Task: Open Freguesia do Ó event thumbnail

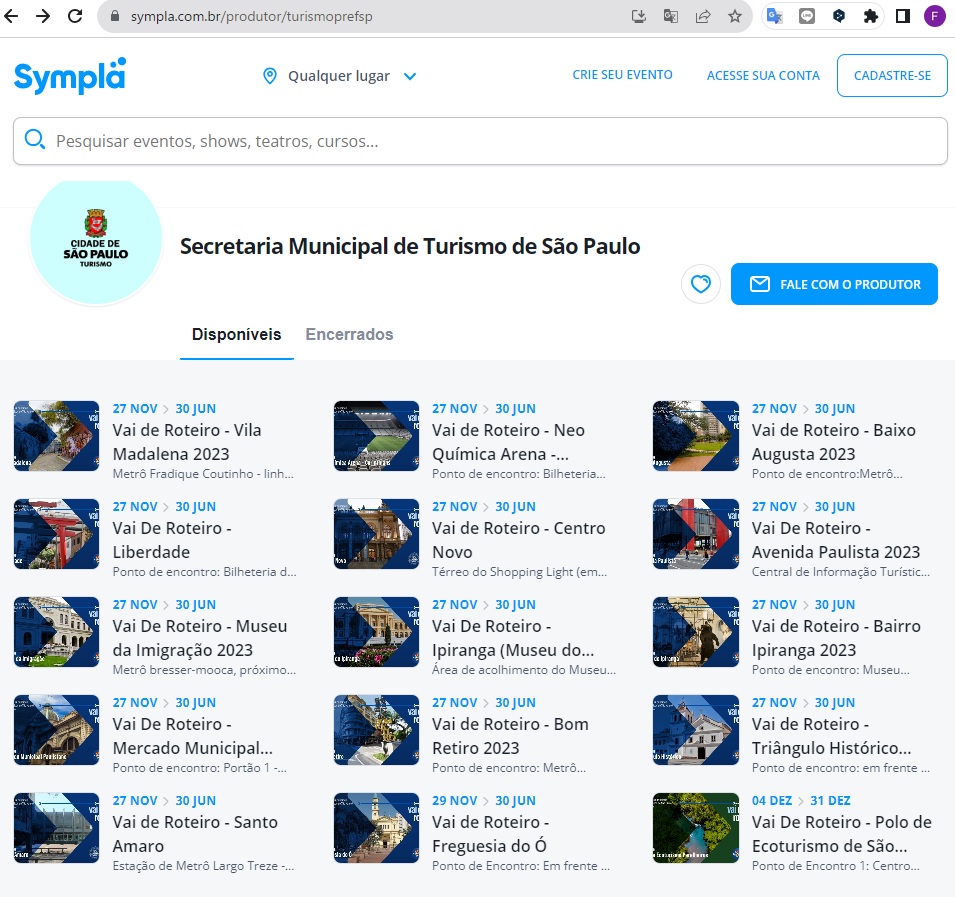Action: [x=376, y=828]
